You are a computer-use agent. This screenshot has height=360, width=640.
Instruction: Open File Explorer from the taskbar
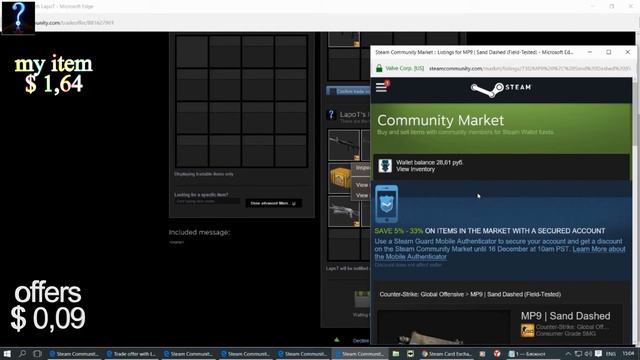click(x=396, y=353)
